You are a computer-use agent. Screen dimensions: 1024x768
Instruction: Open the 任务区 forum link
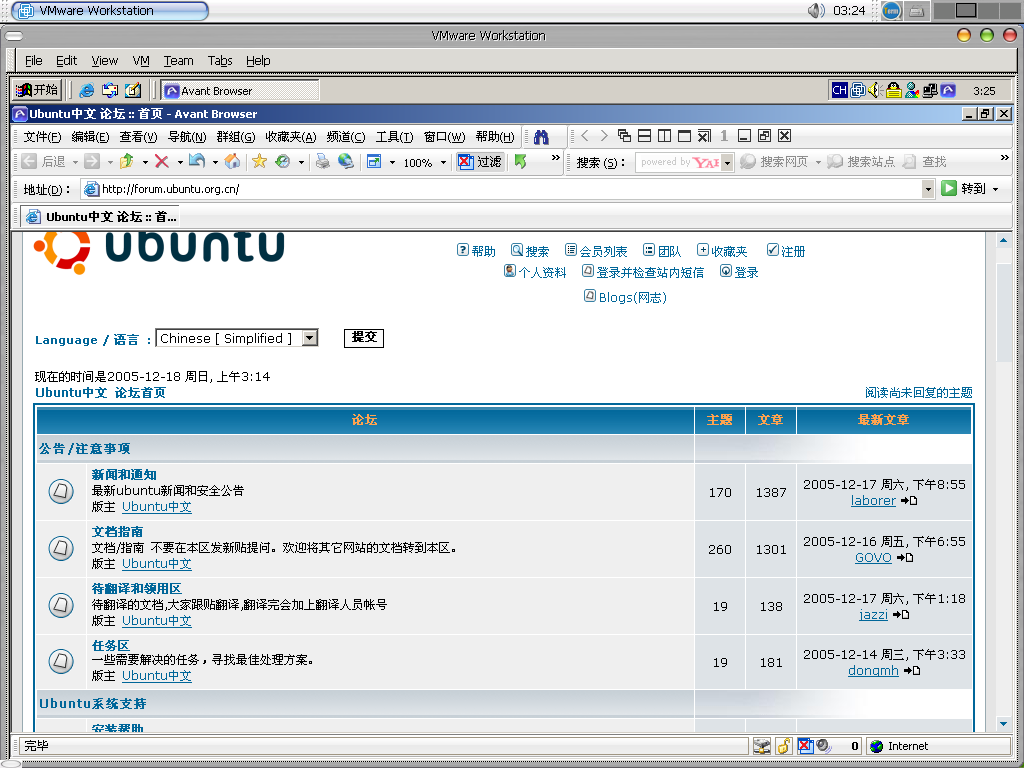[111, 645]
